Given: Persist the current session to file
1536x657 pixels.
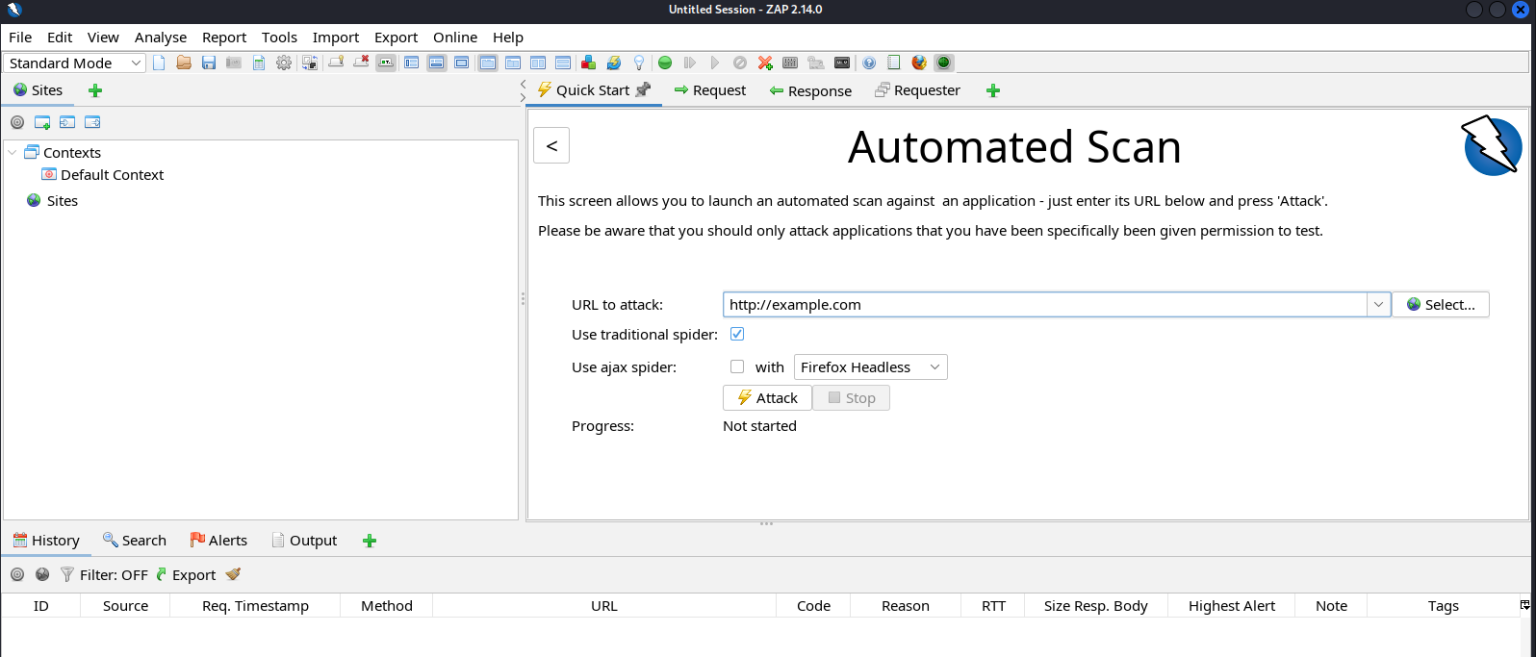Looking at the screenshot, I should click(208, 62).
